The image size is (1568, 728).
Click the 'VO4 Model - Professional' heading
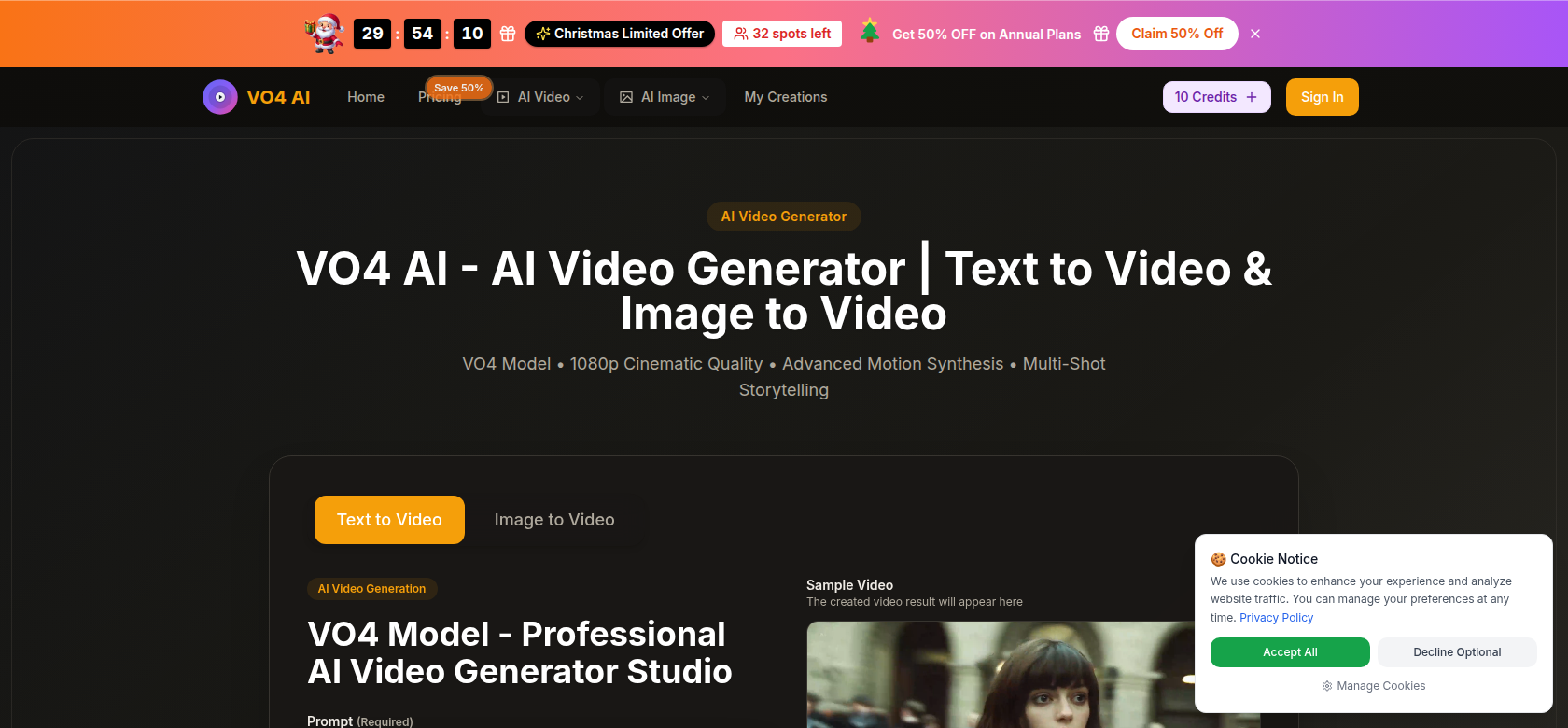pyautogui.click(x=519, y=652)
